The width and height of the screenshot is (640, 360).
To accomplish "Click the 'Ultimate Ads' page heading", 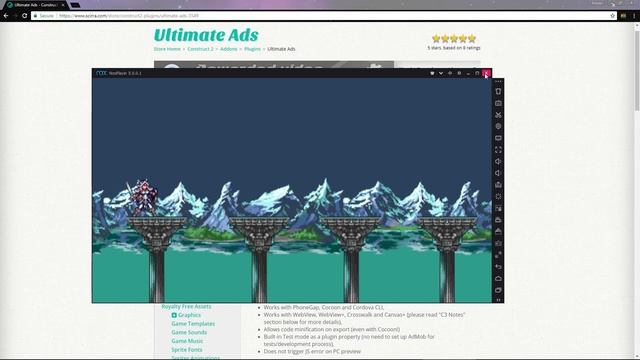I will (x=206, y=36).
